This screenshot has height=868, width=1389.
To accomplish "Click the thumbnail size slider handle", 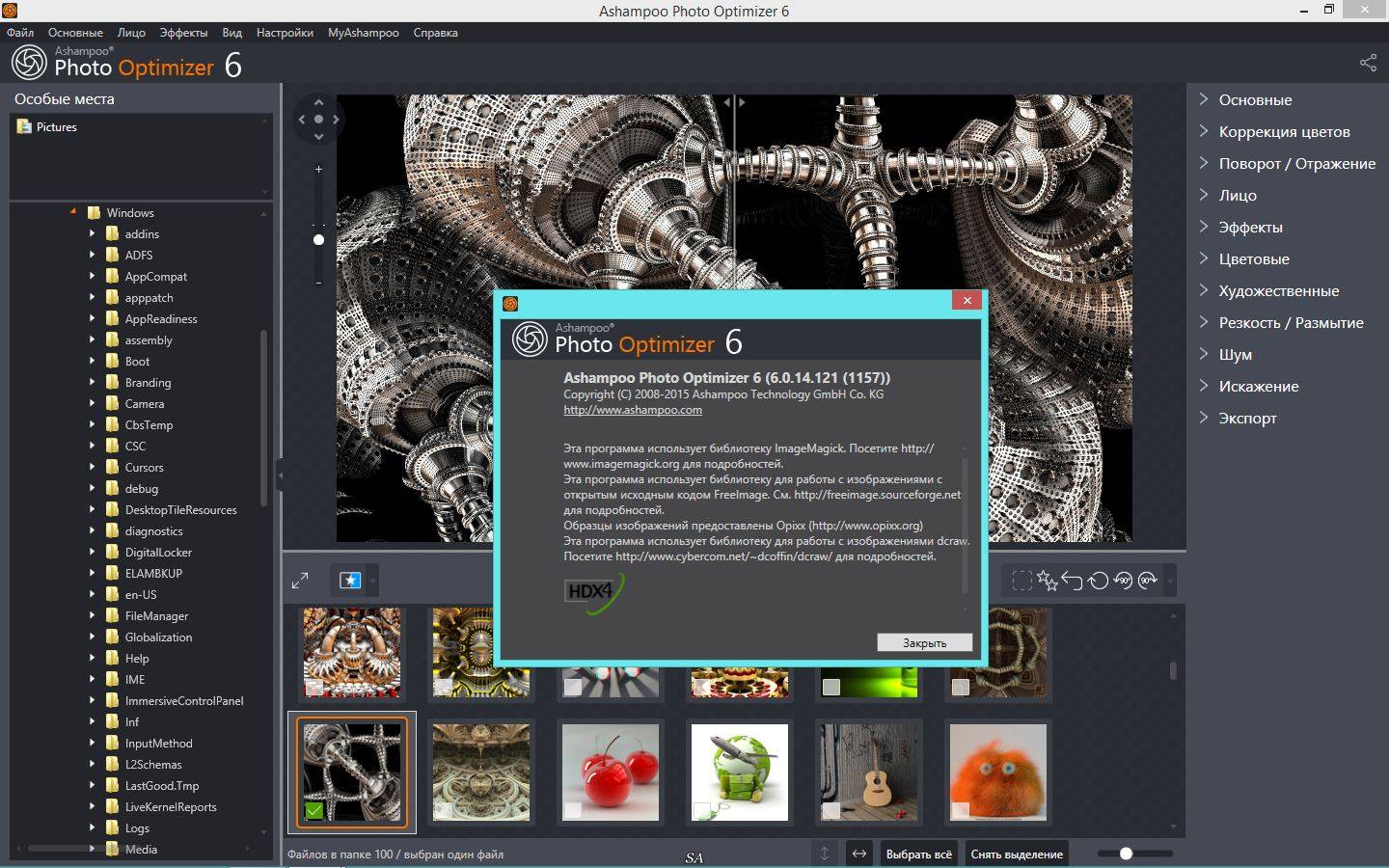I will point(1126,854).
